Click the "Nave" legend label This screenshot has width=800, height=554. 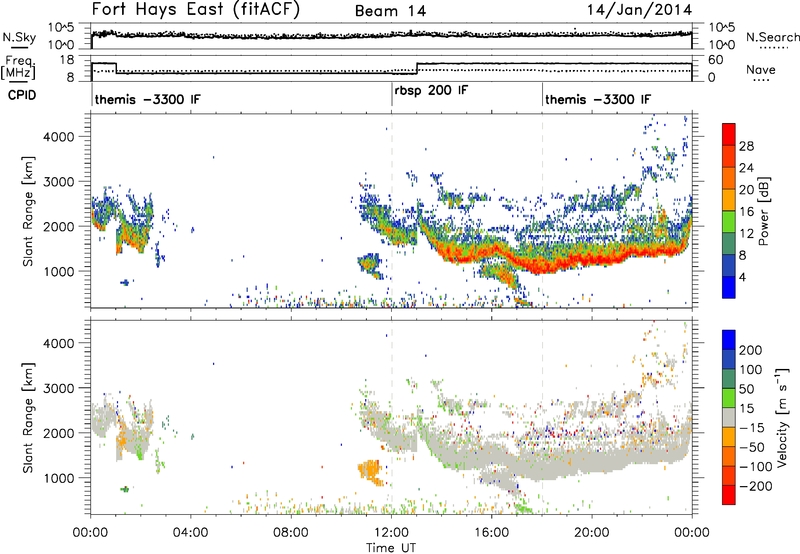(760, 69)
